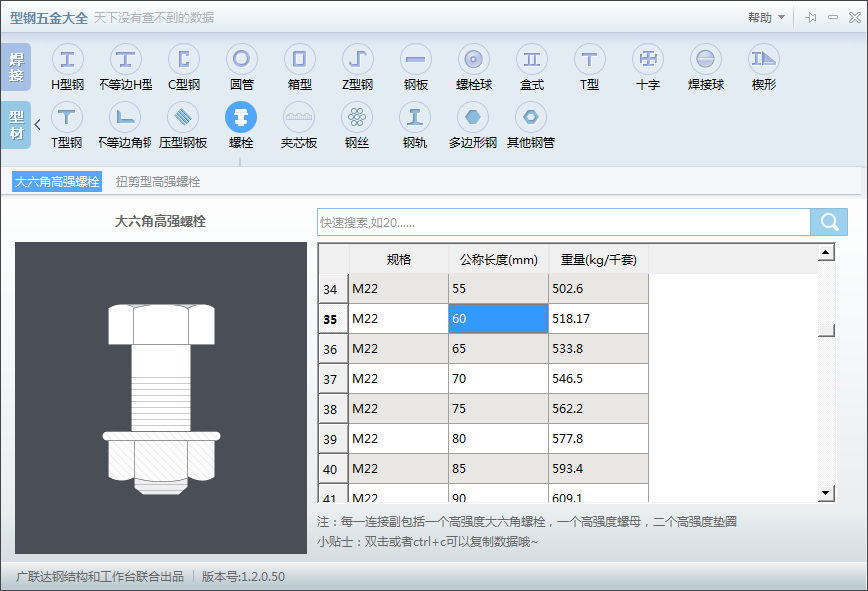The height and width of the screenshot is (591, 868).
Task: Click the bolt diagram preview image
Action: (161, 398)
